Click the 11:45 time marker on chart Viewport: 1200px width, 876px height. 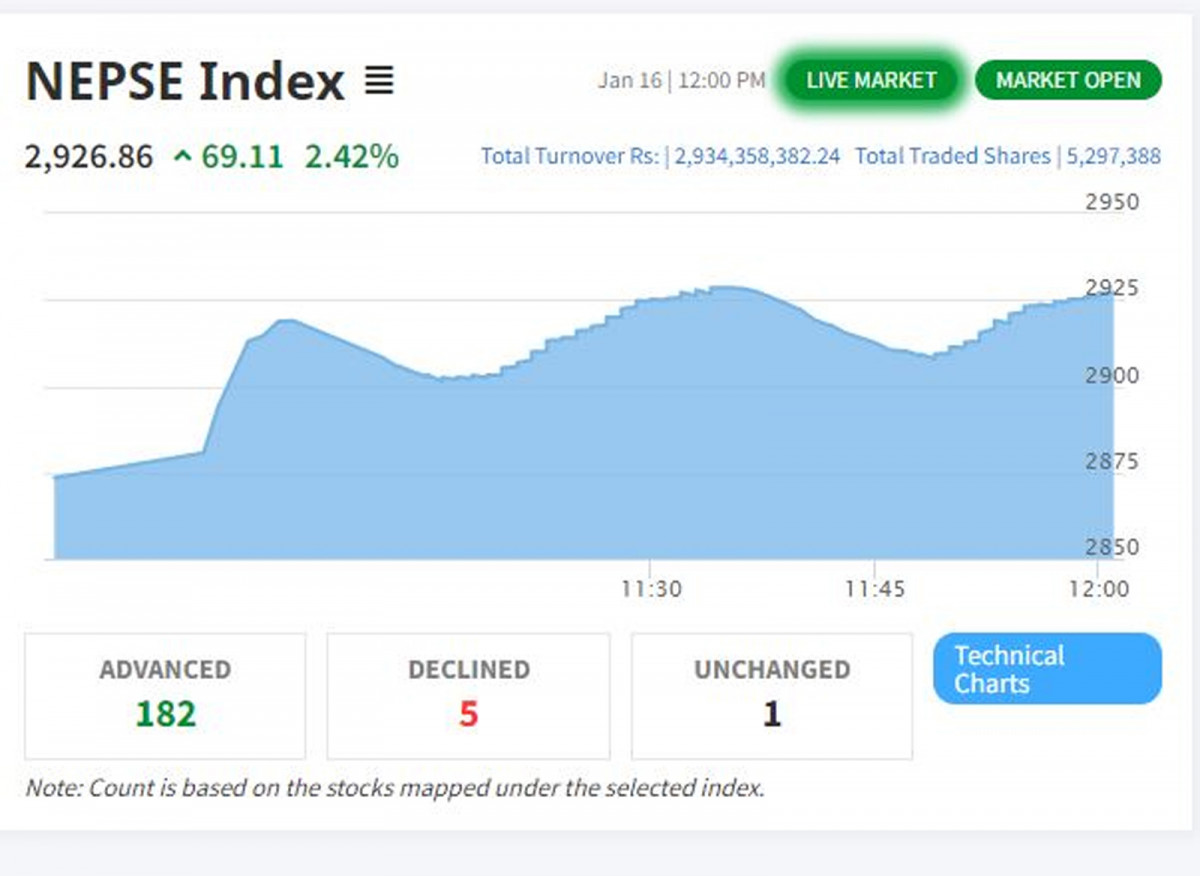pos(874,588)
